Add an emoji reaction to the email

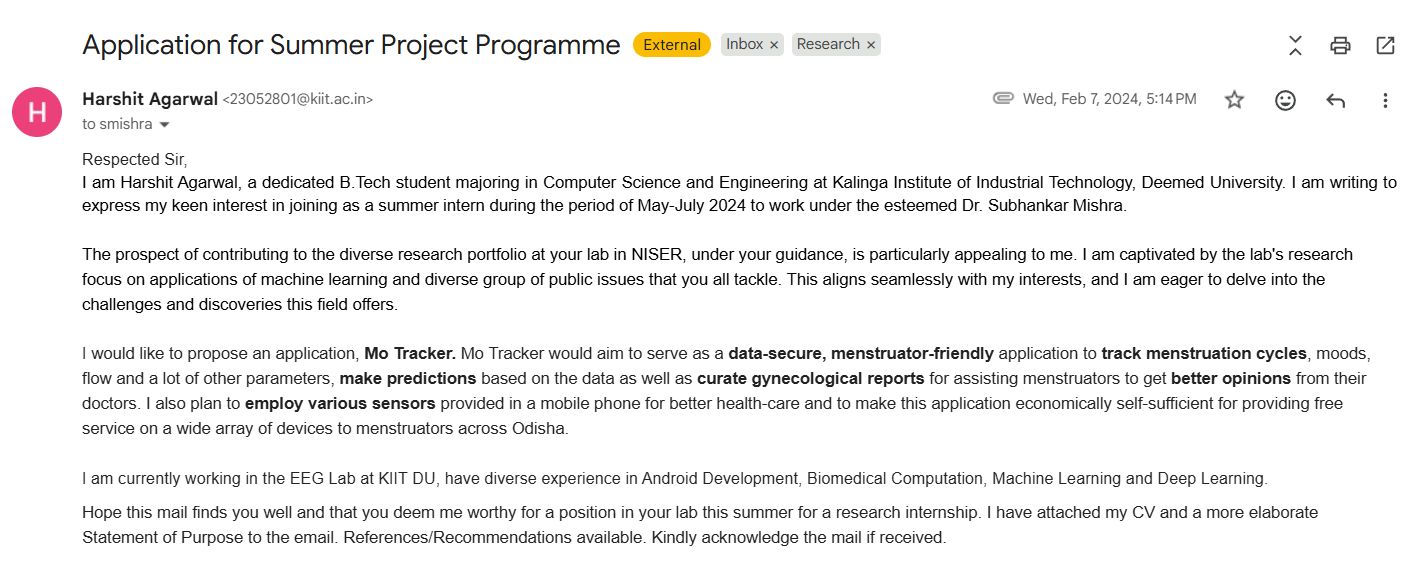(x=1285, y=100)
